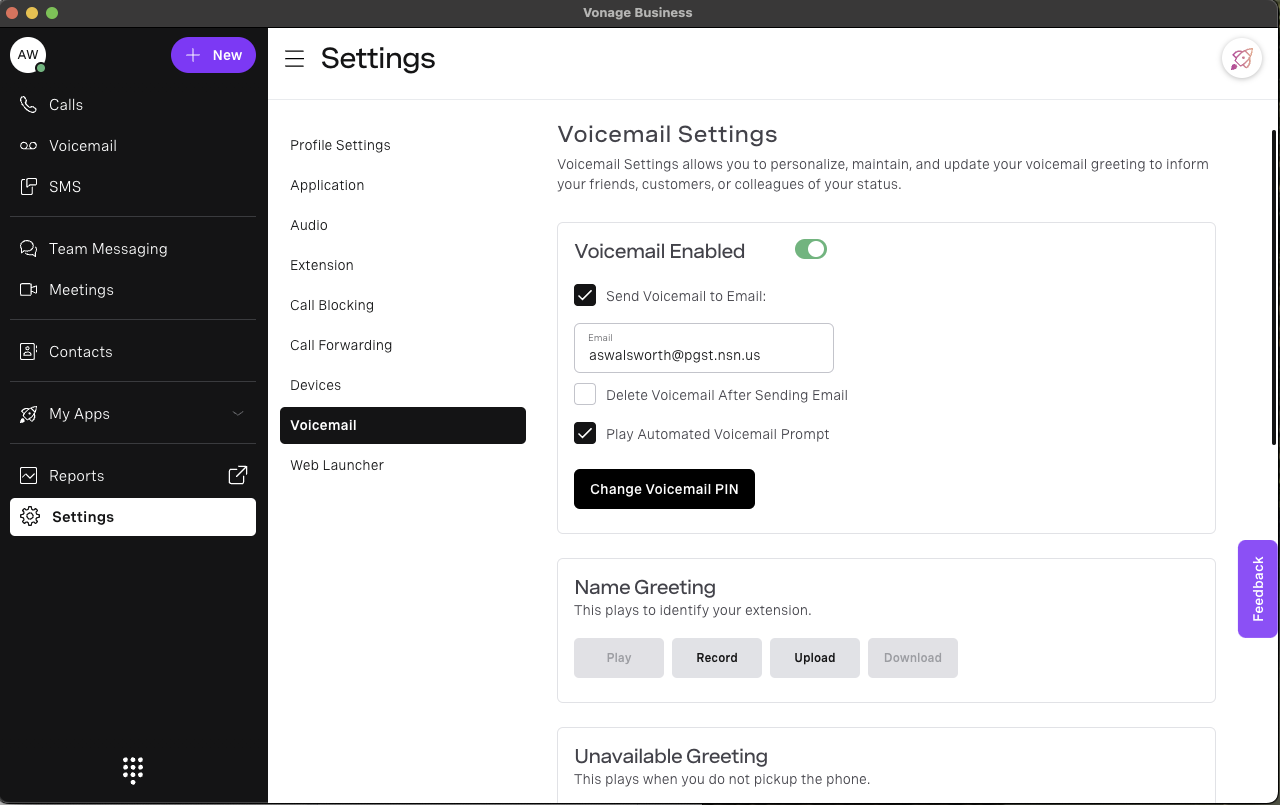
Task: Click the Name Greeting heading
Action: pyautogui.click(x=645, y=587)
